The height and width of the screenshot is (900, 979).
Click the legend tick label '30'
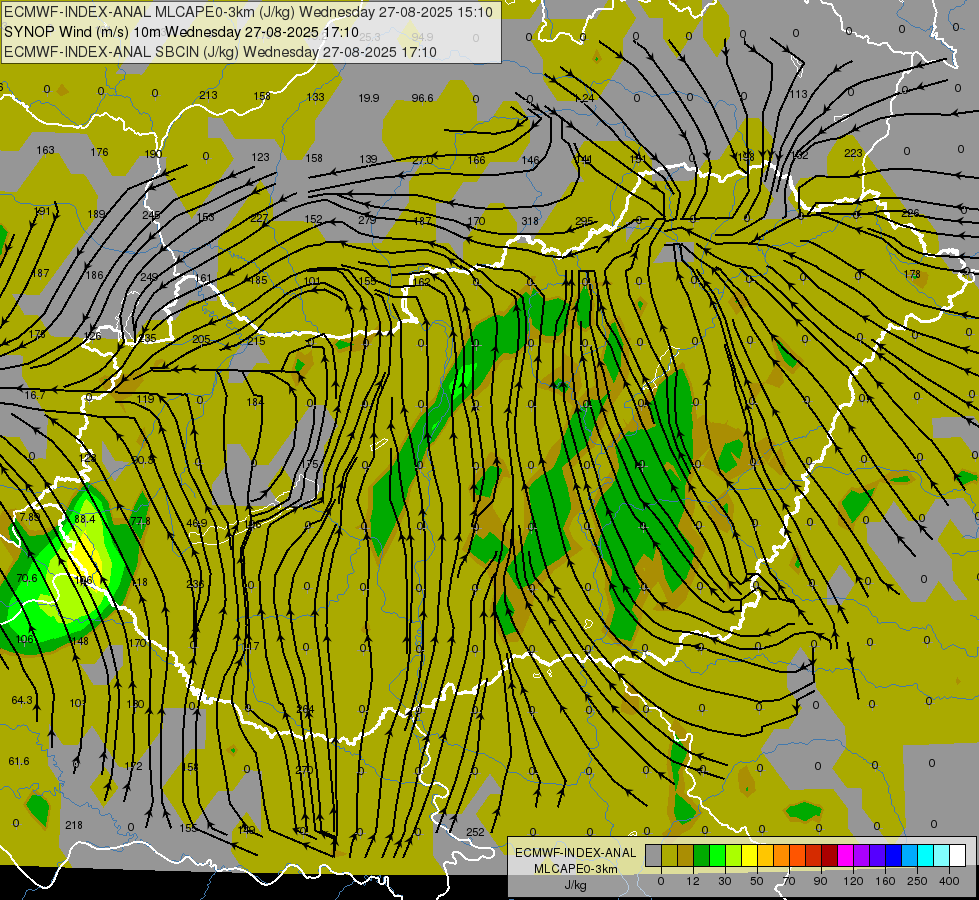coord(725,881)
